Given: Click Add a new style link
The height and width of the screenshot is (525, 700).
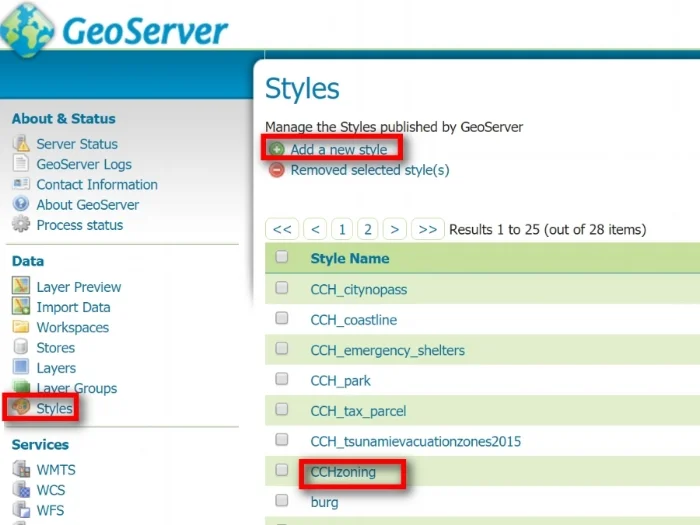Looking at the screenshot, I should [x=339, y=150].
